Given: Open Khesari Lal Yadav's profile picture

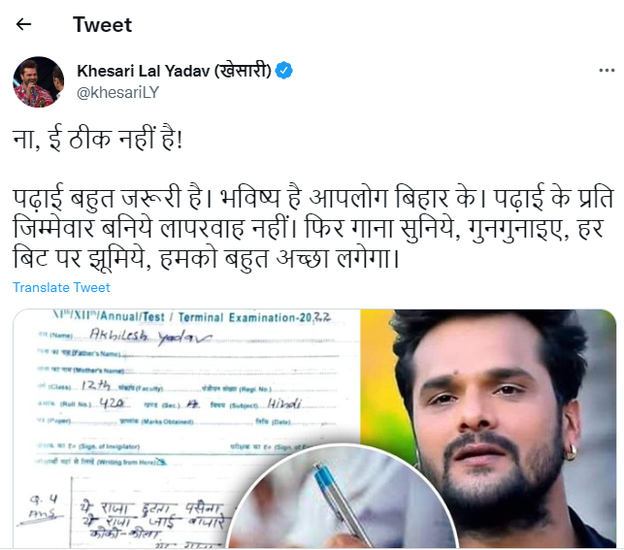Looking at the screenshot, I should pos(39,82).
